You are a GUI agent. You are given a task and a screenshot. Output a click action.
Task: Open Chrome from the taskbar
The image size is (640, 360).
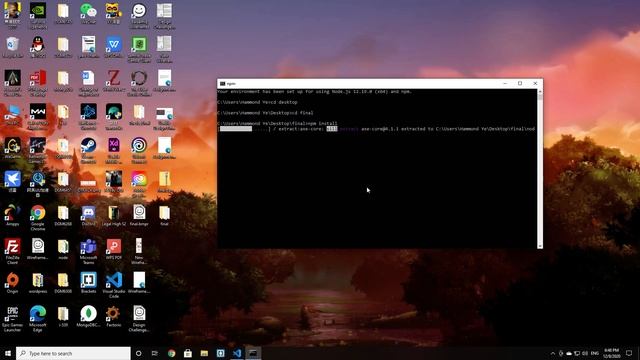171,353
